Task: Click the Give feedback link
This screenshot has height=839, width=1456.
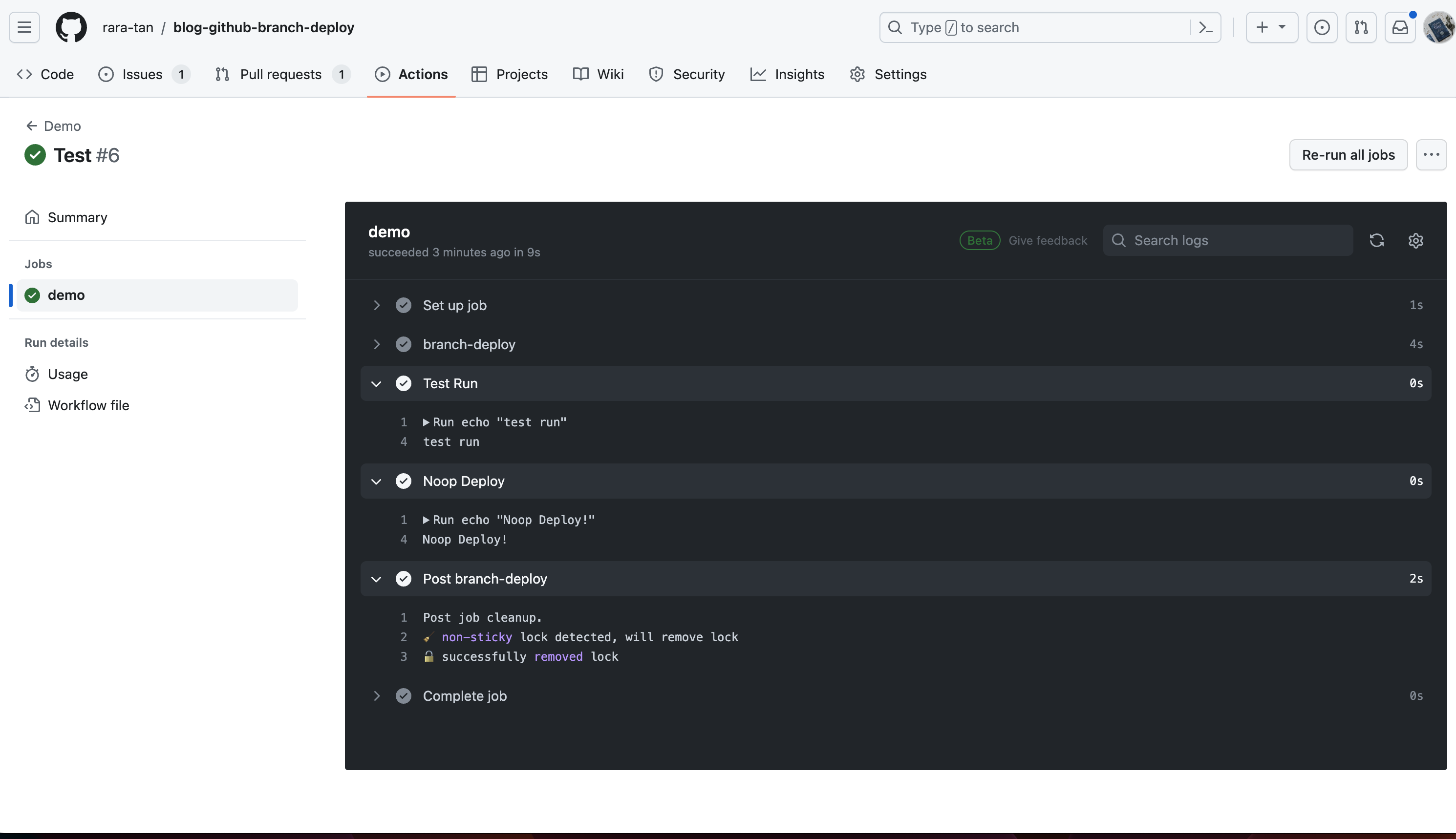Action: (x=1048, y=240)
